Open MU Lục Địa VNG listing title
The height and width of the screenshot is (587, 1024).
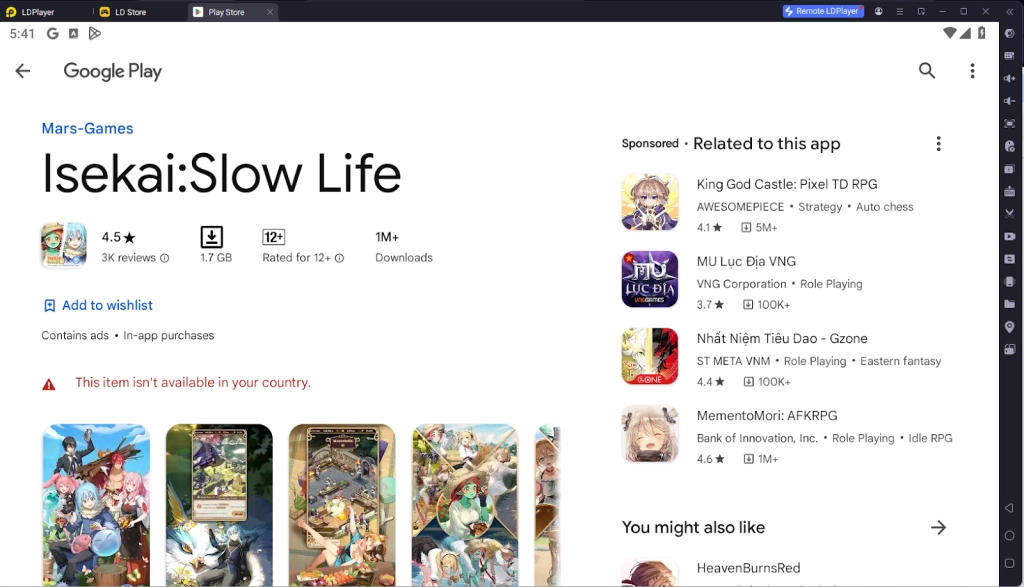coord(746,261)
